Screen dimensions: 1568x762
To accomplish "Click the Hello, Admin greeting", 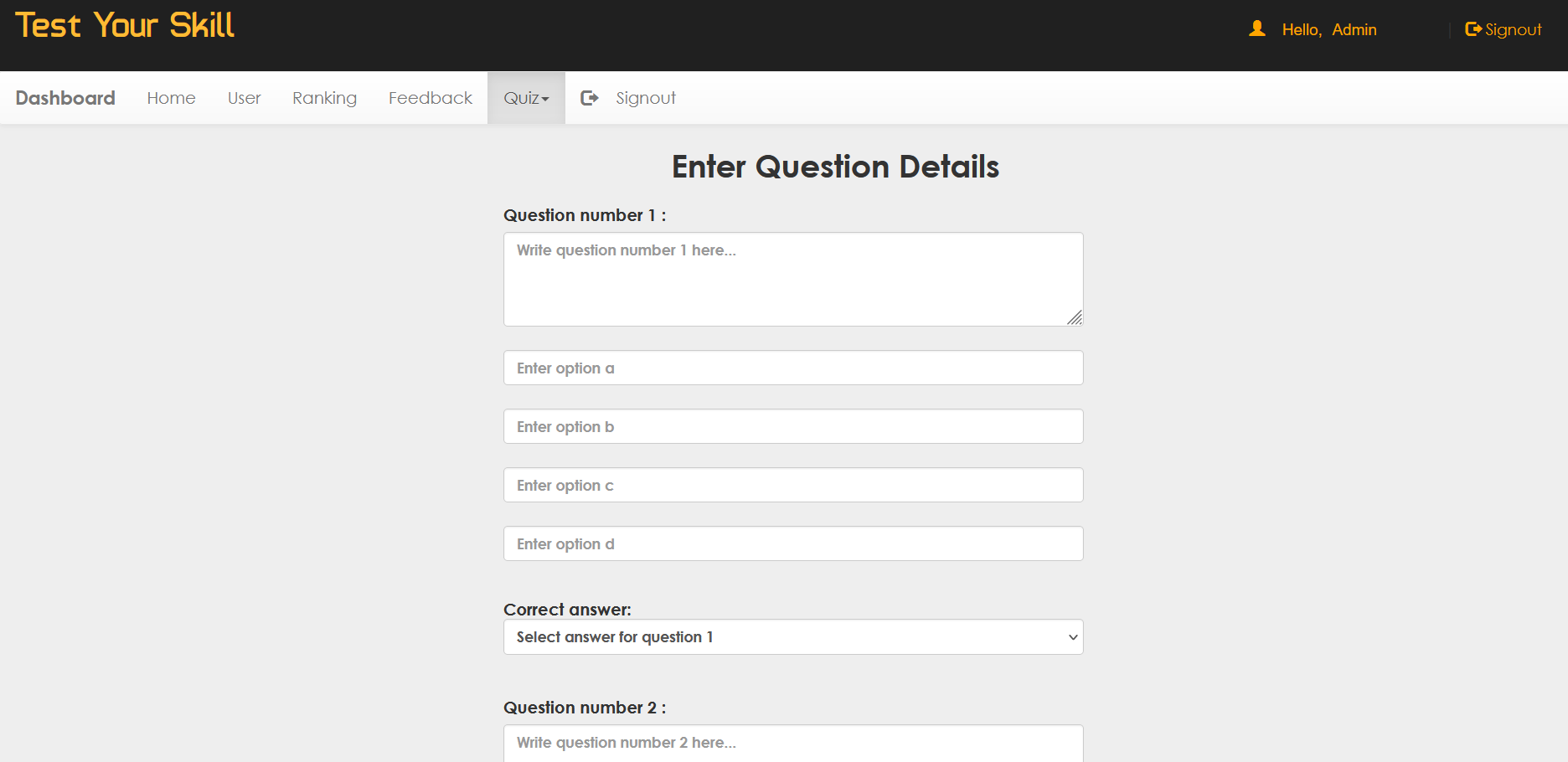I will click(x=1328, y=29).
